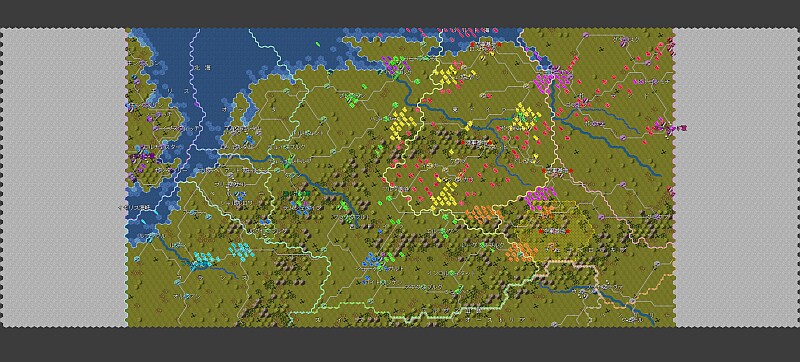Viewport: 800px width, 362px height.
Task: Click the lone green ship in the North Sea
Action: (318, 44)
